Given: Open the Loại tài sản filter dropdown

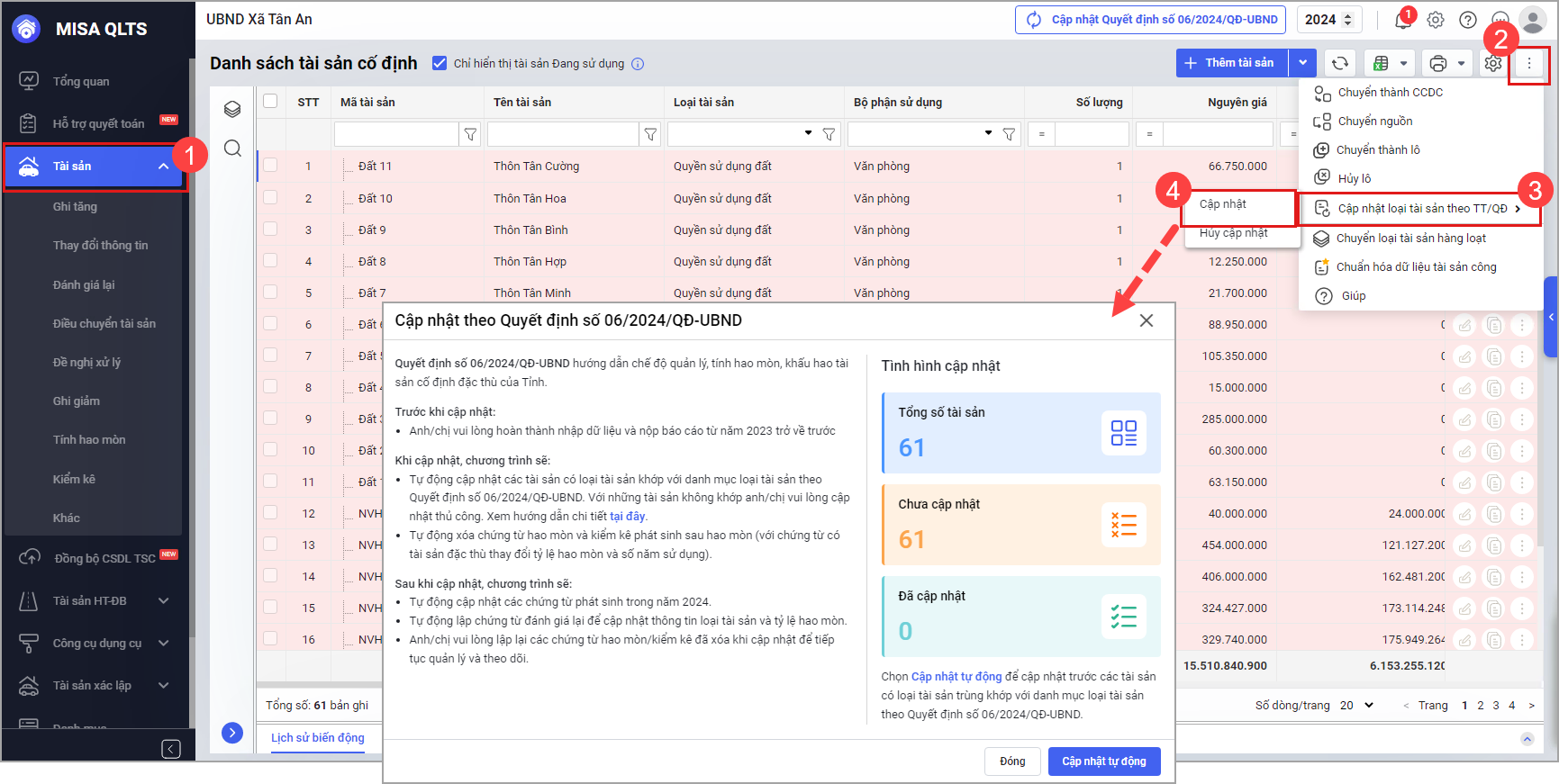Looking at the screenshot, I should coord(808,133).
